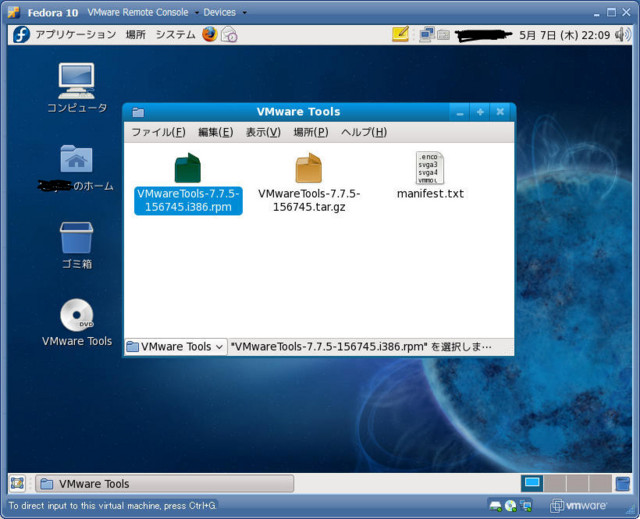Open the 表示(V) menu
This screenshot has height=519, width=640.
tap(263, 132)
